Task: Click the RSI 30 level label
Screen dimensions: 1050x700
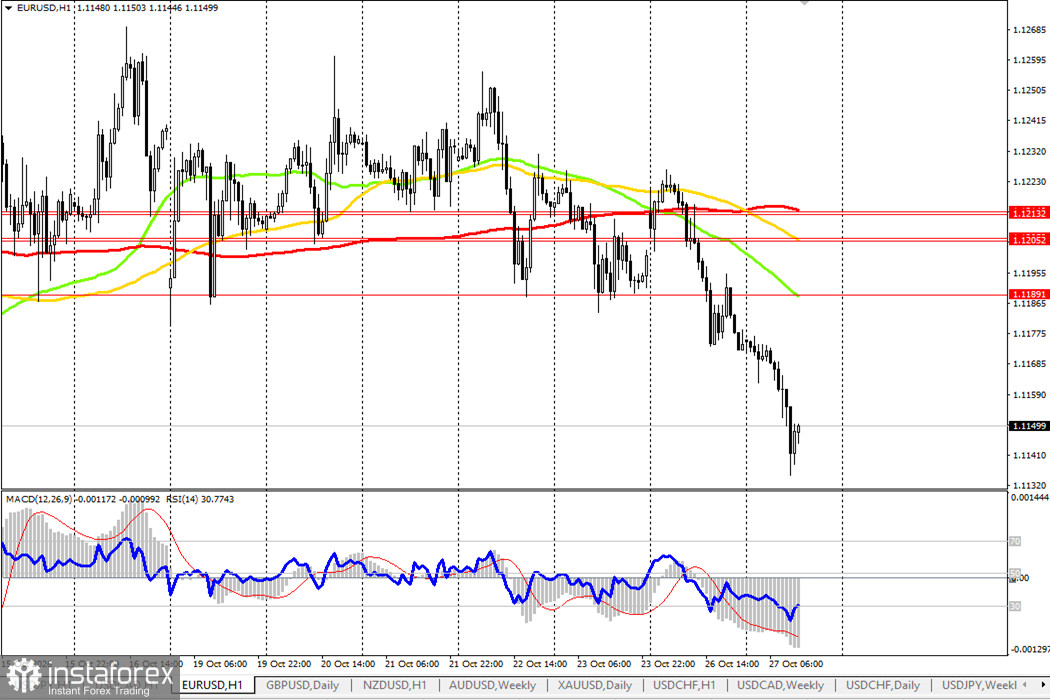Action: click(x=1015, y=606)
